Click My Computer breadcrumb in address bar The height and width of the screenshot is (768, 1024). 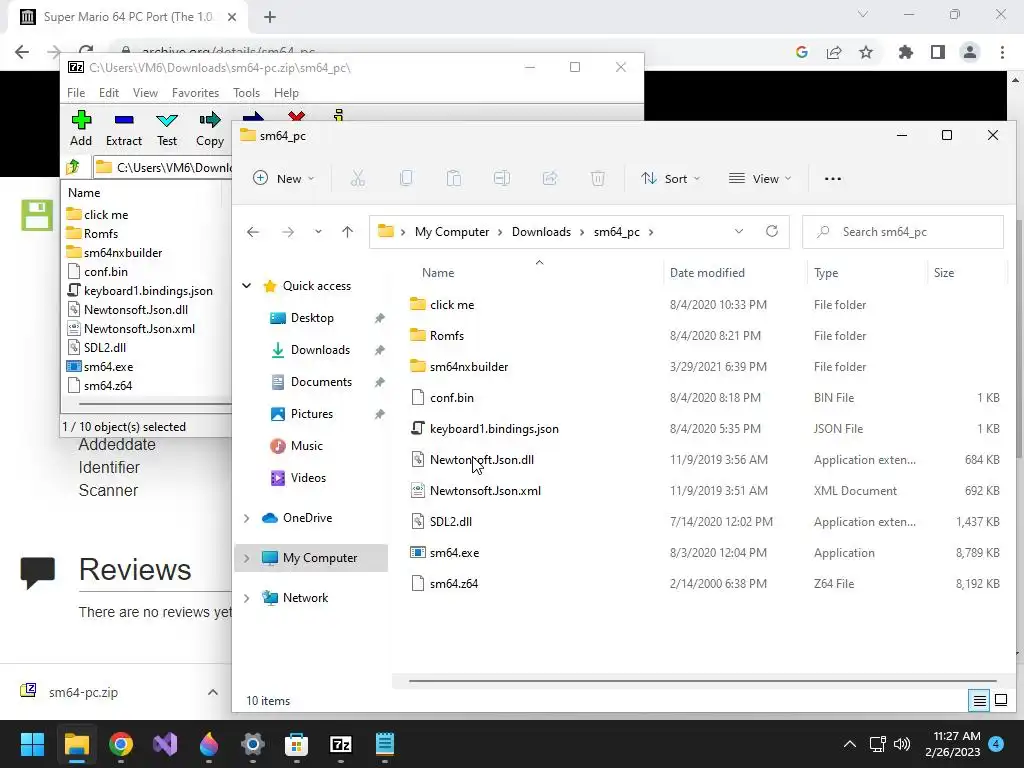tap(452, 232)
